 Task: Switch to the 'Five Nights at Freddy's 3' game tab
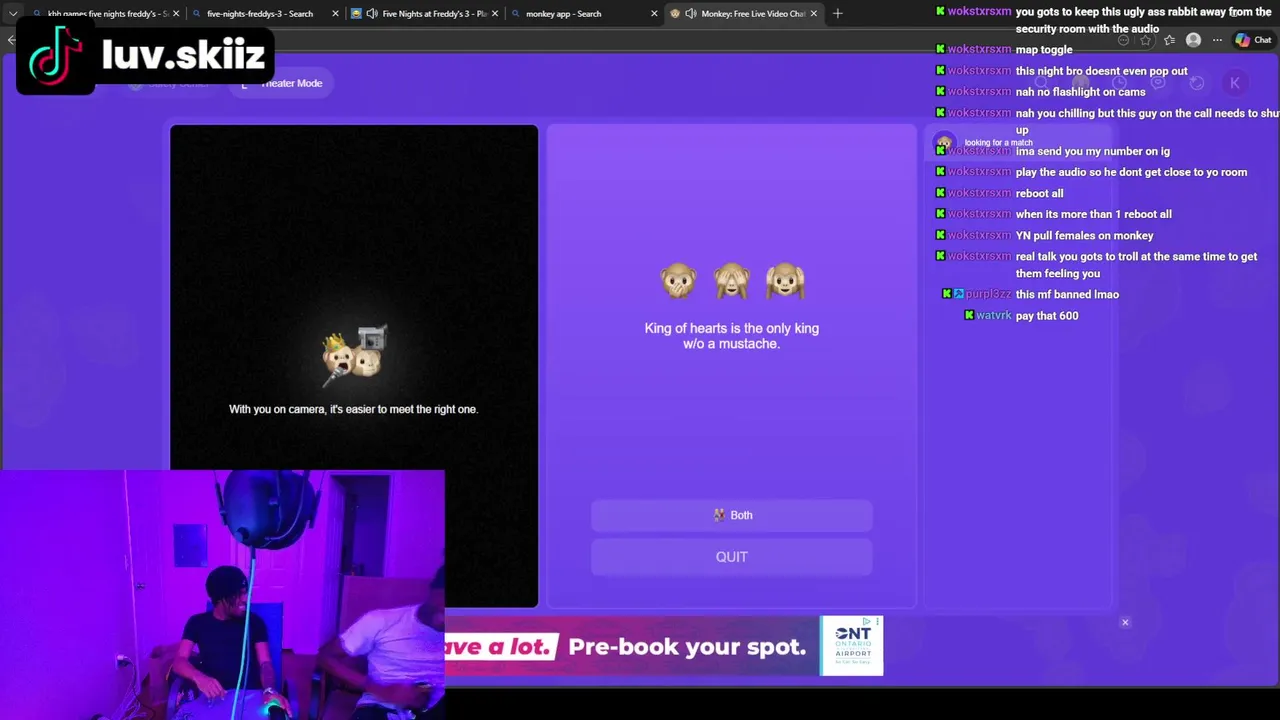(x=425, y=13)
